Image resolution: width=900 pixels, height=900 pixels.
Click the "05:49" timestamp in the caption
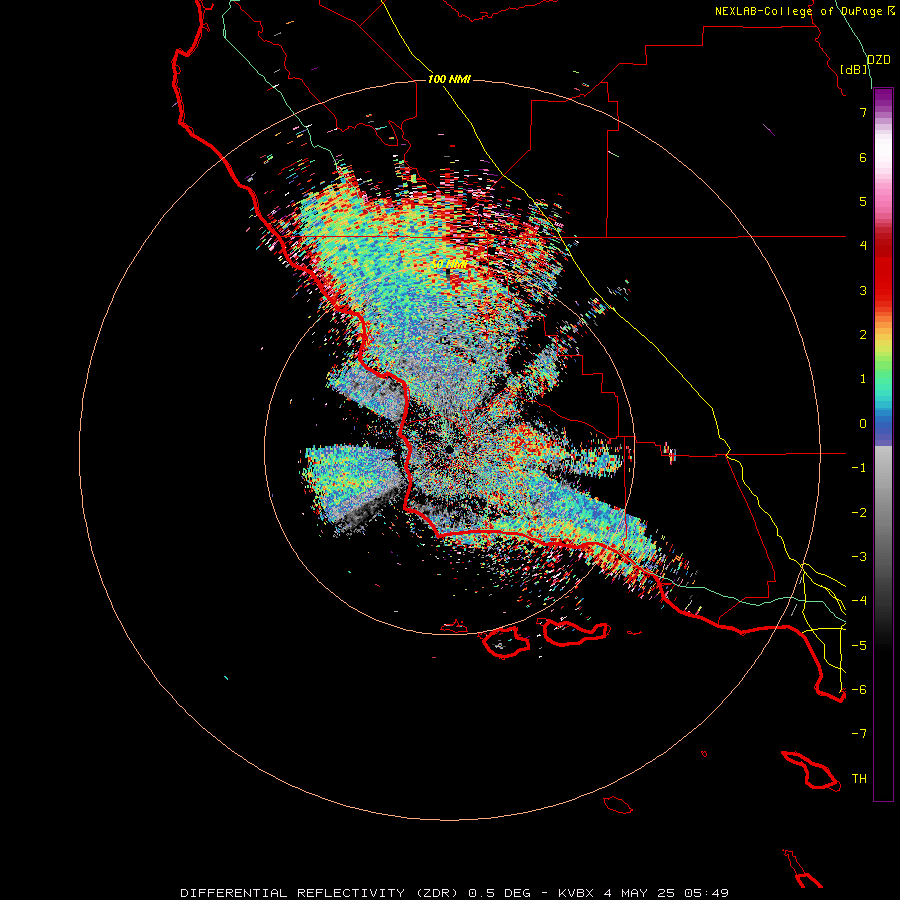[x=707, y=893]
